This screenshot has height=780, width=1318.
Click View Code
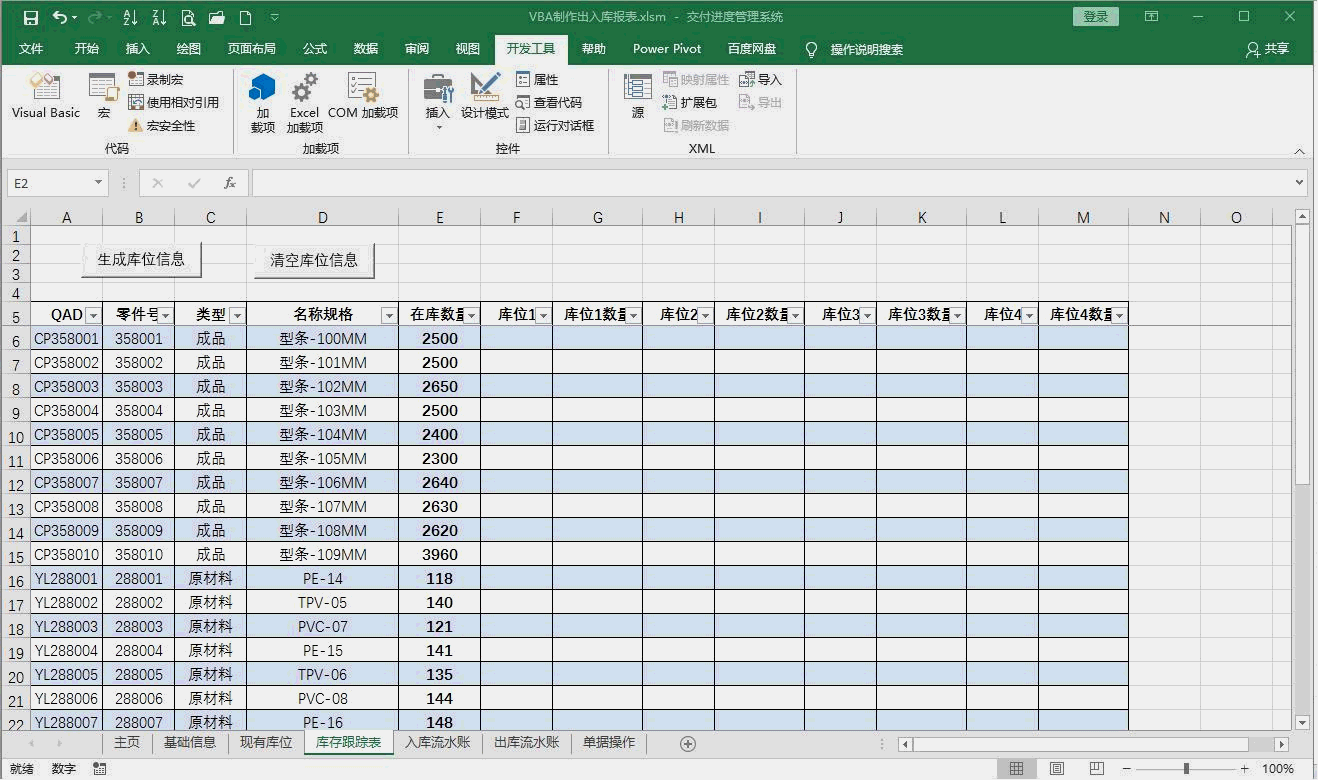tap(548, 102)
